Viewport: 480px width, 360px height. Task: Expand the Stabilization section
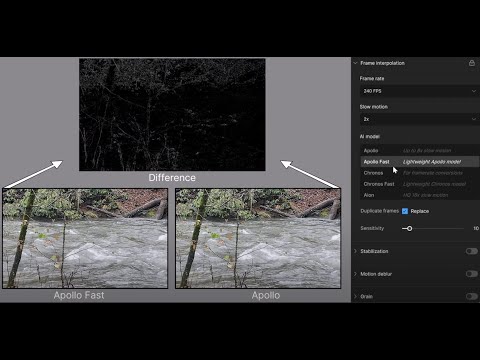(x=355, y=251)
